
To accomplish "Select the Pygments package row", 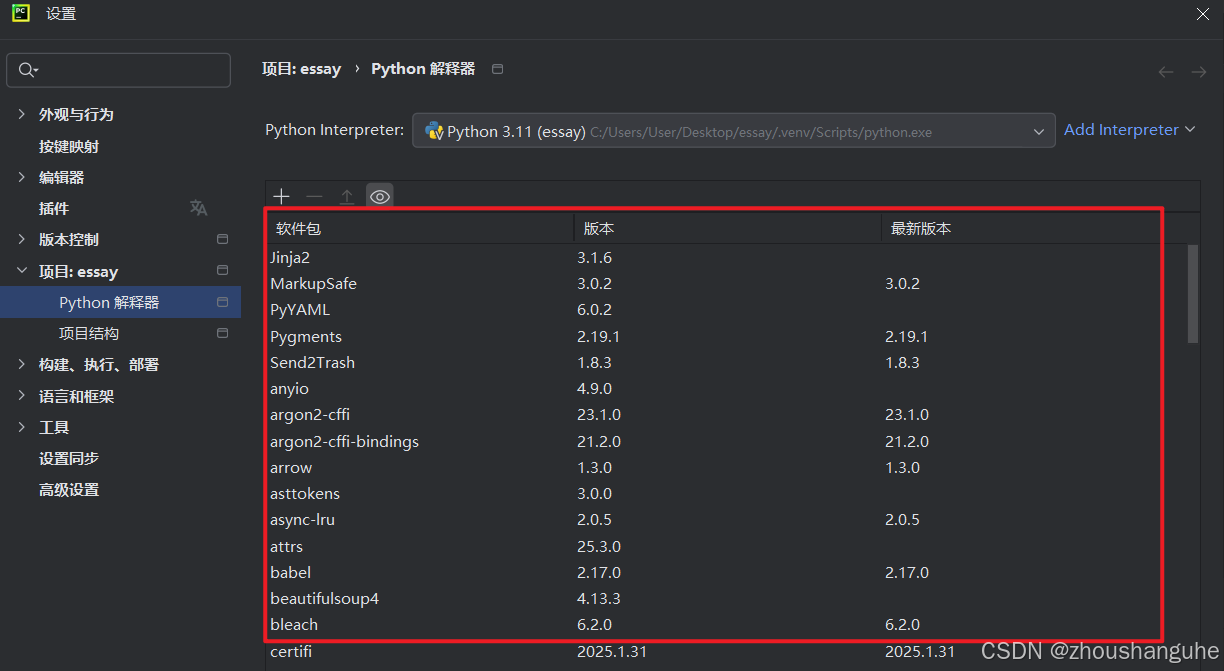I will click(725, 336).
